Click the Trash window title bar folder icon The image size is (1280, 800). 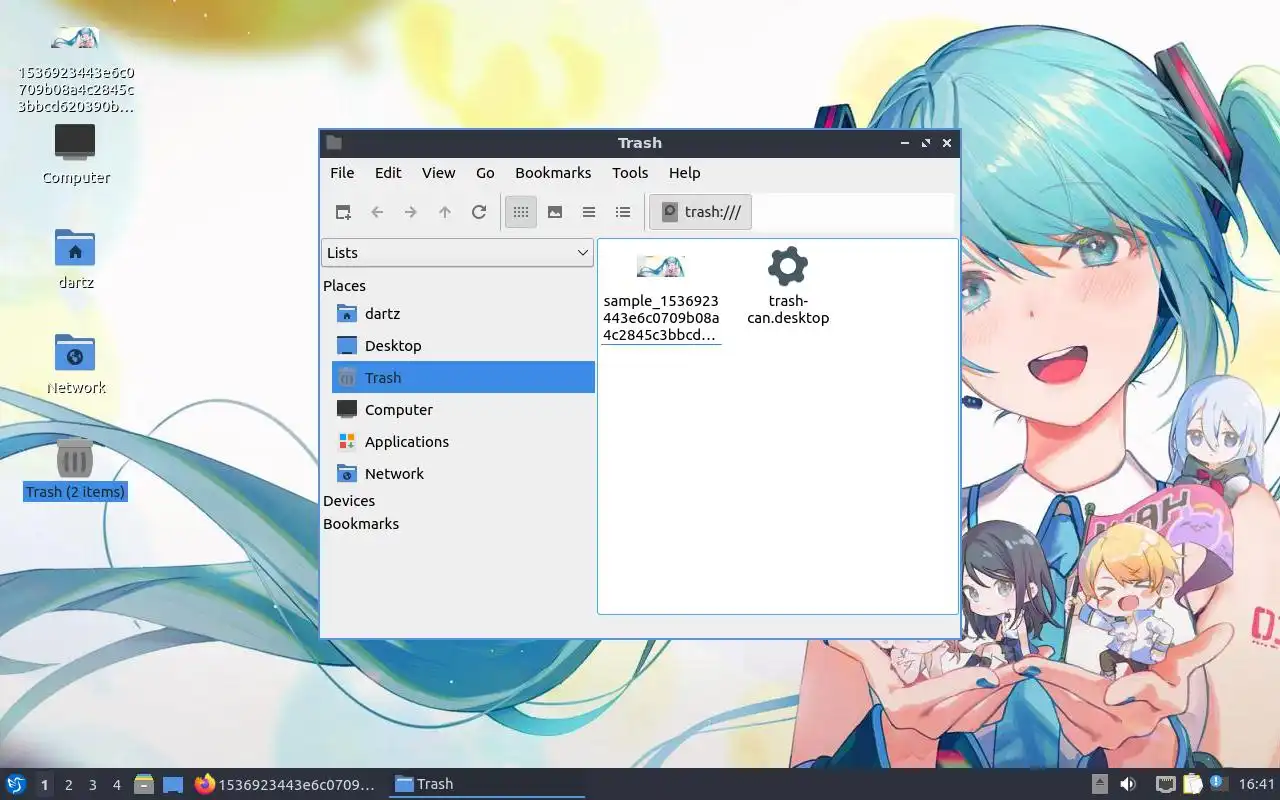pyautogui.click(x=334, y=143)
